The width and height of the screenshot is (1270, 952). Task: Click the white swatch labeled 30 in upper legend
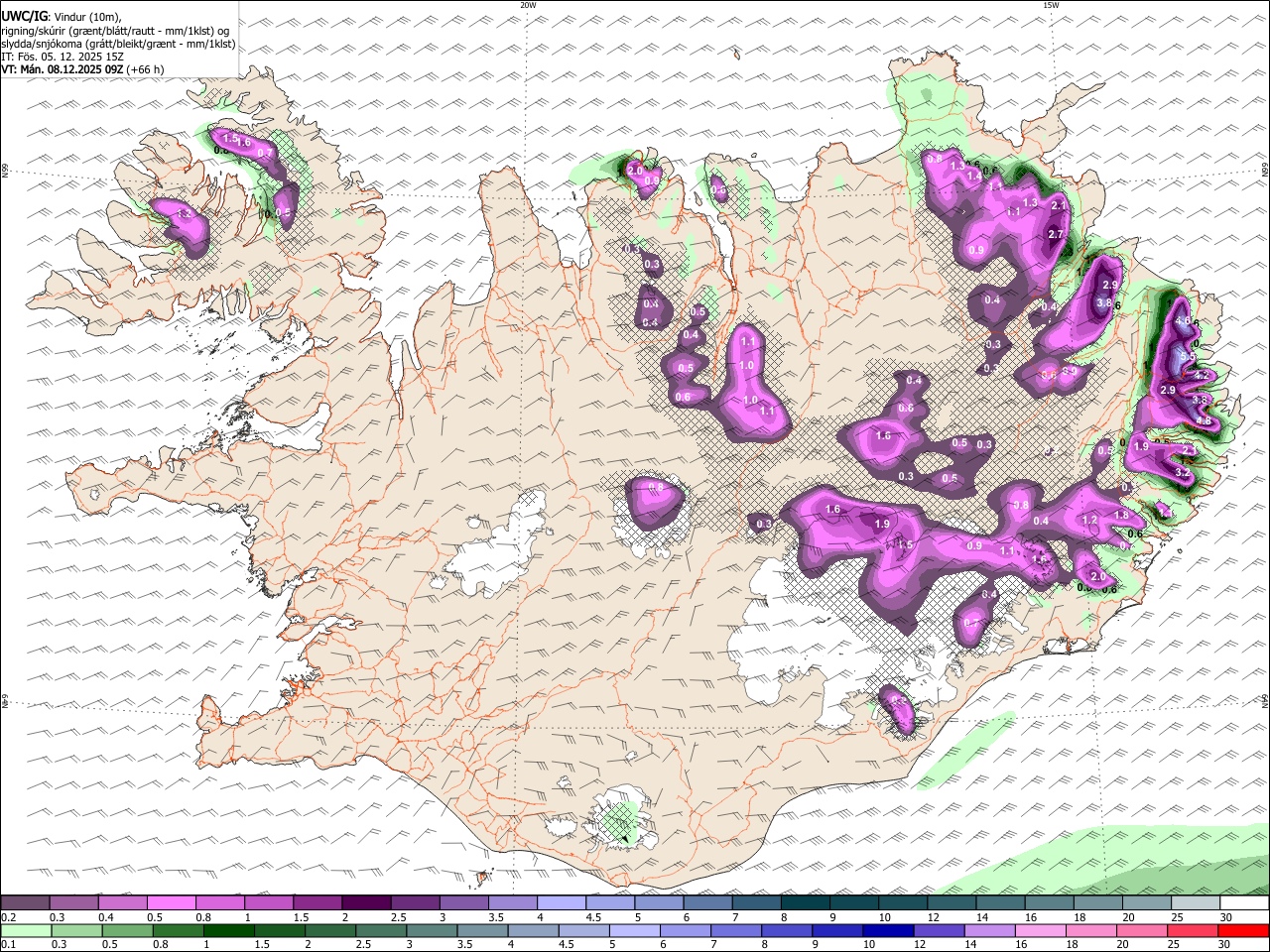[x=1244, y=902]
